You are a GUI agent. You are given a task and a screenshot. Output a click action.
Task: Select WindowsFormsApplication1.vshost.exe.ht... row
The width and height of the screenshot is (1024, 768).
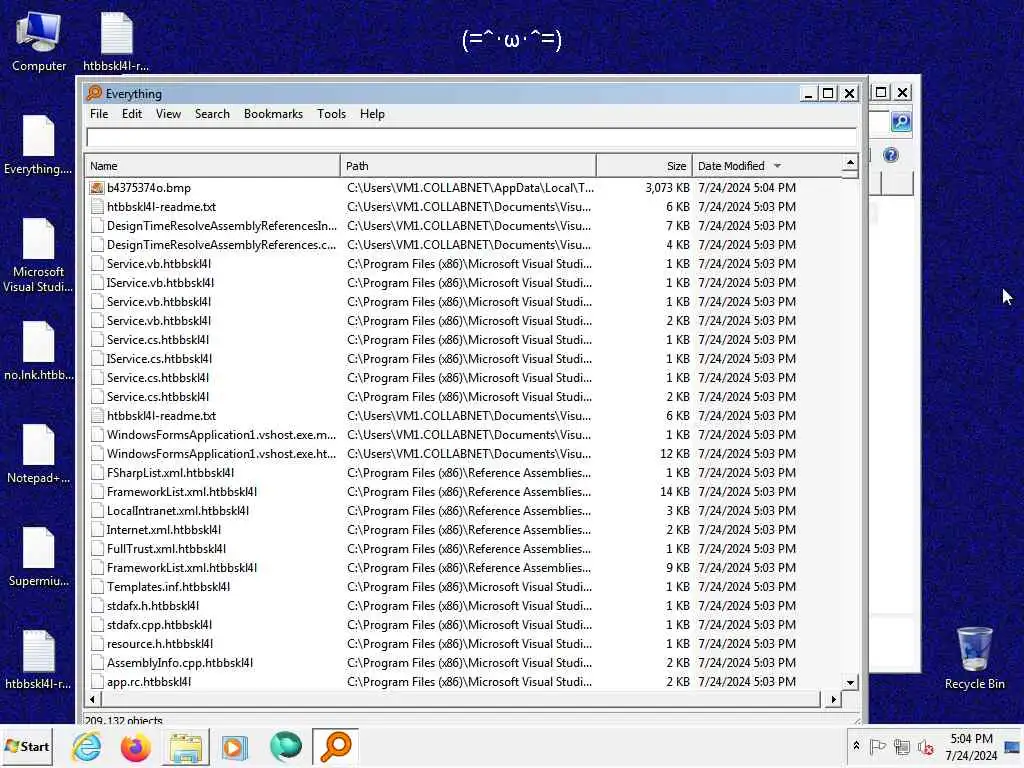(464, 454)
